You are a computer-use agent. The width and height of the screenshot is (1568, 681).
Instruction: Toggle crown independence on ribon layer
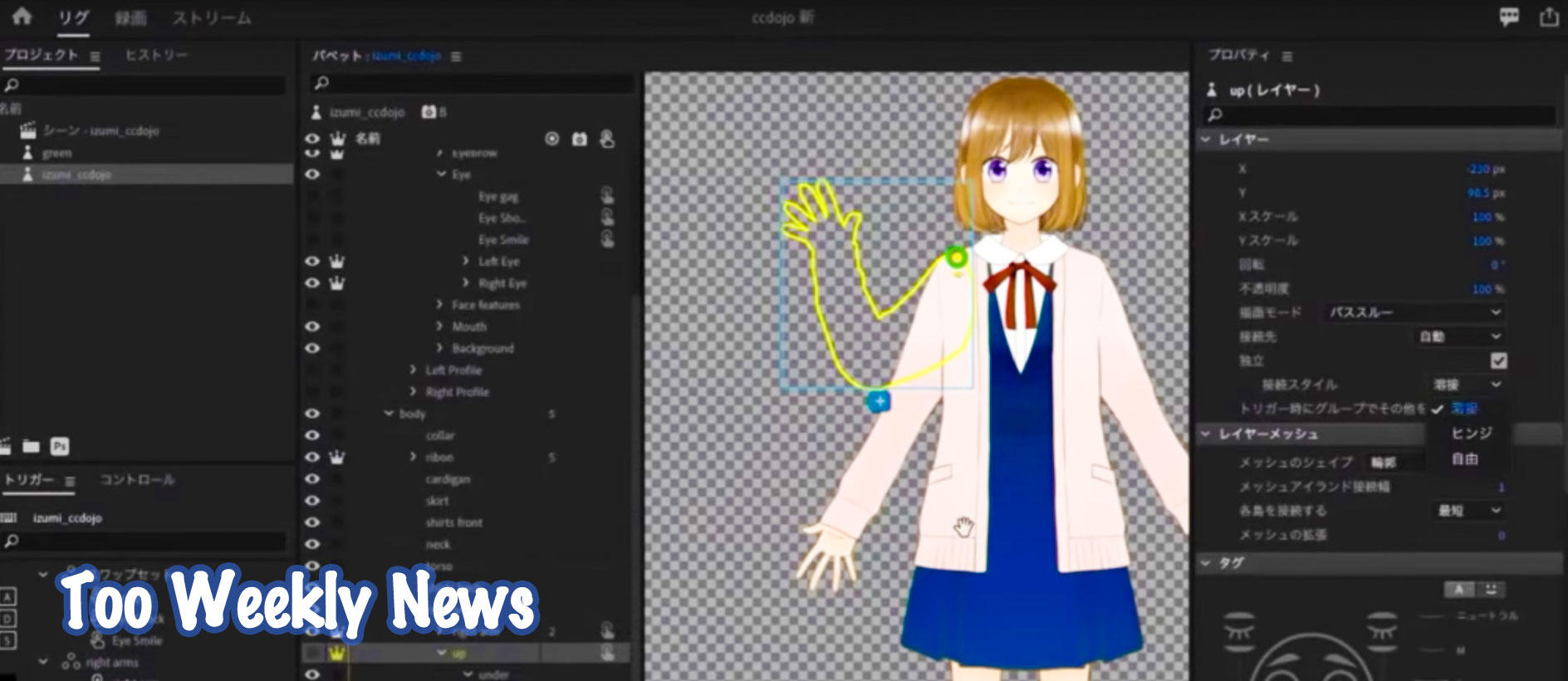(x=336, y=457)
